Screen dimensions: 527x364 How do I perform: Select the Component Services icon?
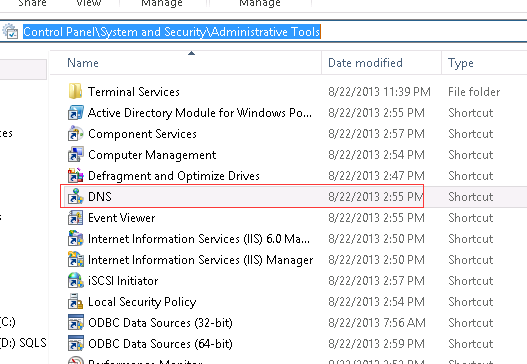75,133
